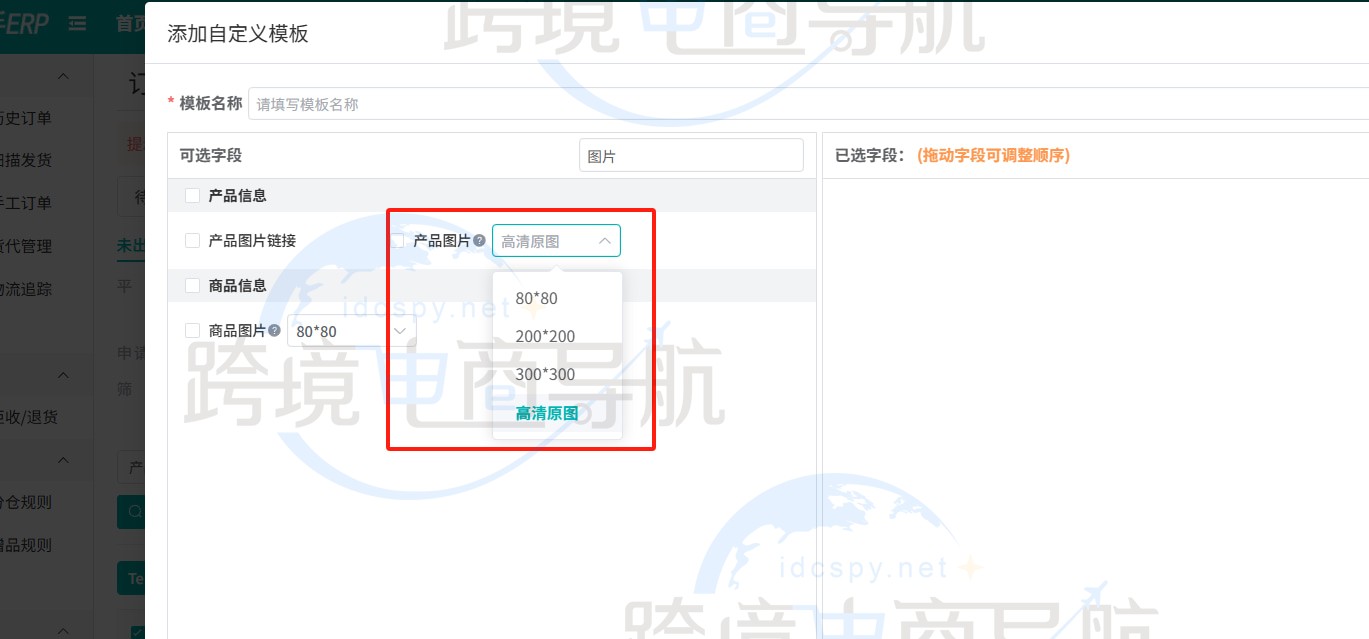The image size is (1369, 639).
Task: Click the 图片 search box above the field list
Action: tap(691, 154)
